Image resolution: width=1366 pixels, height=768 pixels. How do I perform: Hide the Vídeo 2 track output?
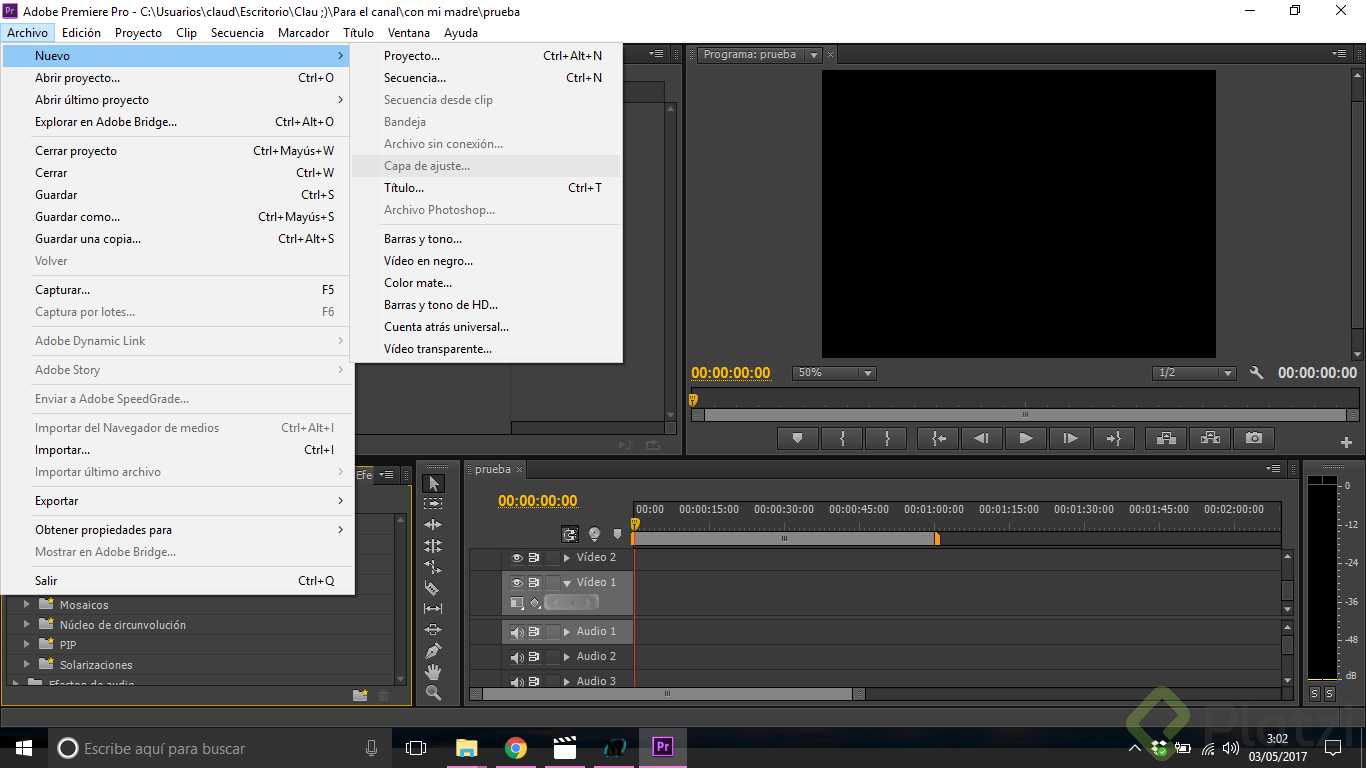pyautogui.click(x=517, y=558)
